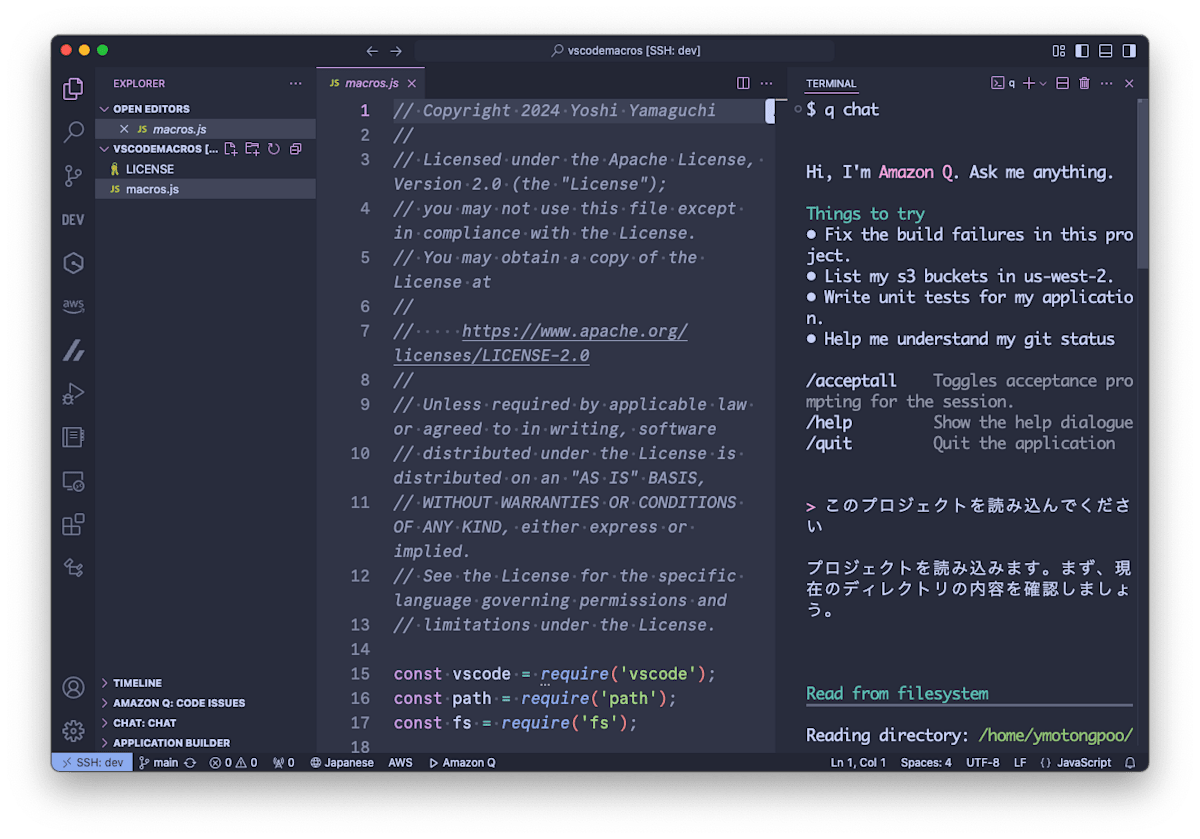
Task: Open the slanted stripes extension in activity bar
Action: tap(73, 350)
